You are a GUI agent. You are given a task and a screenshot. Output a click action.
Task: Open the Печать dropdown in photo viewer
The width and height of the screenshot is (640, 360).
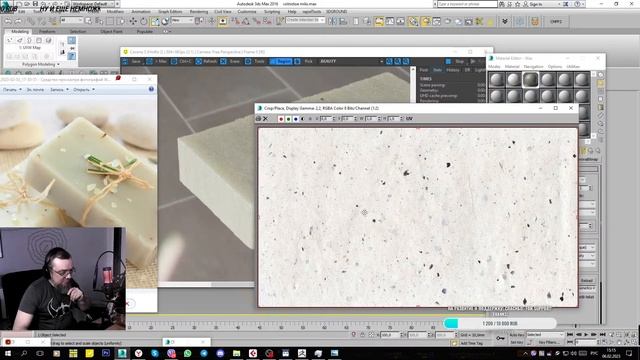coord(12,89)
